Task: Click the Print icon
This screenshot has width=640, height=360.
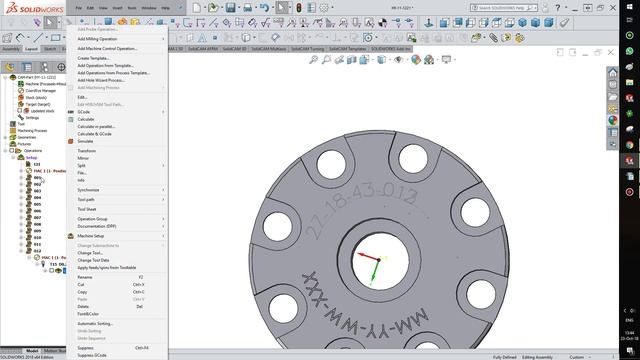Action: 247,7
